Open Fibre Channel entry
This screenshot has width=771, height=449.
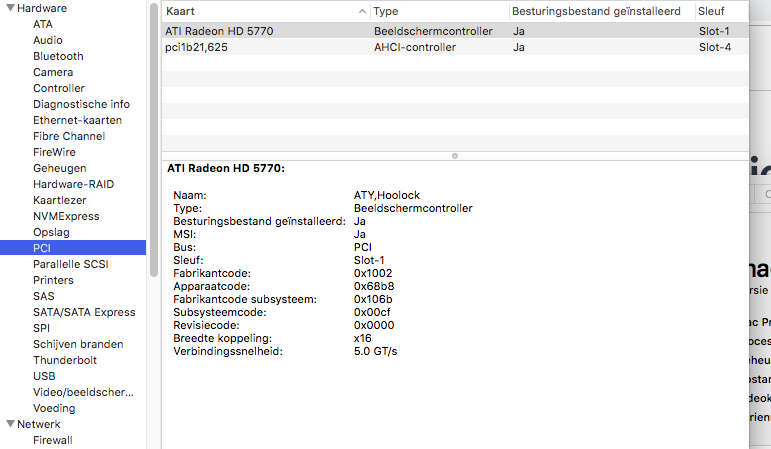69,136
